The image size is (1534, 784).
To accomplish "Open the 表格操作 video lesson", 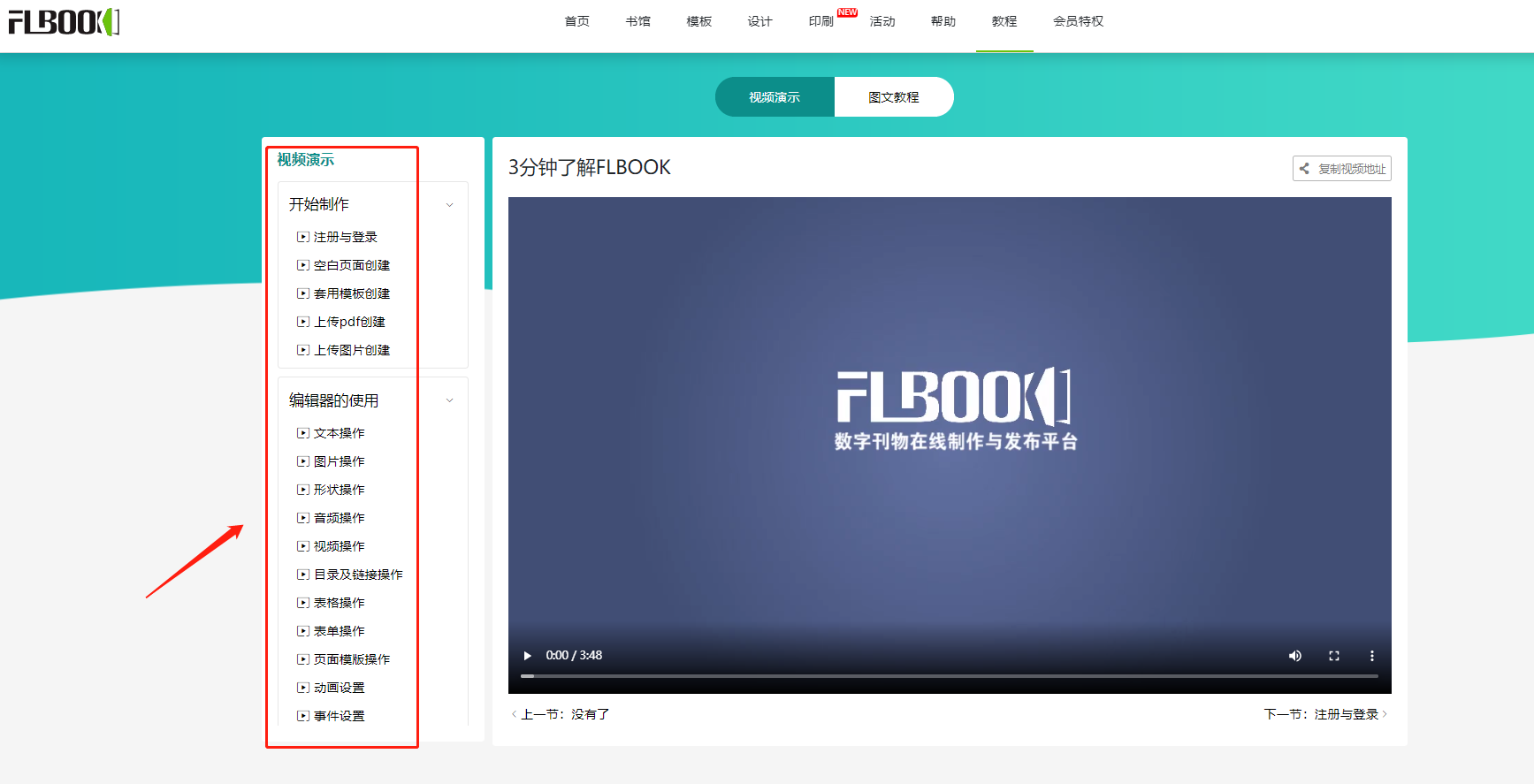I will (x=340, y=603).
